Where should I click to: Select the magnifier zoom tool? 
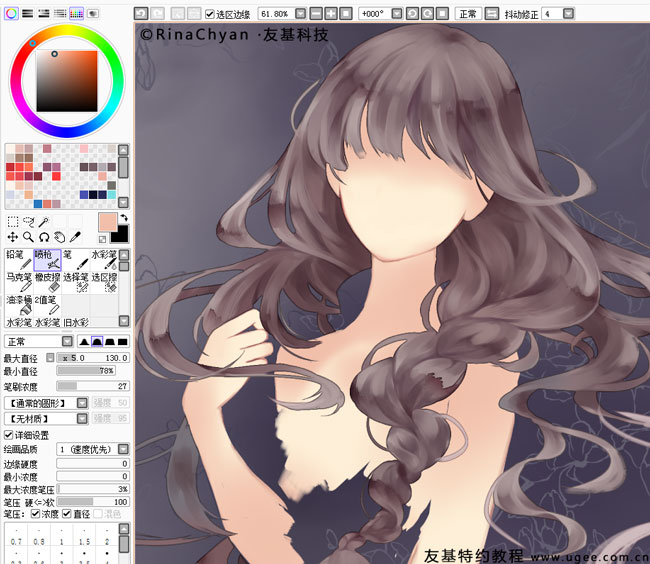29,237
